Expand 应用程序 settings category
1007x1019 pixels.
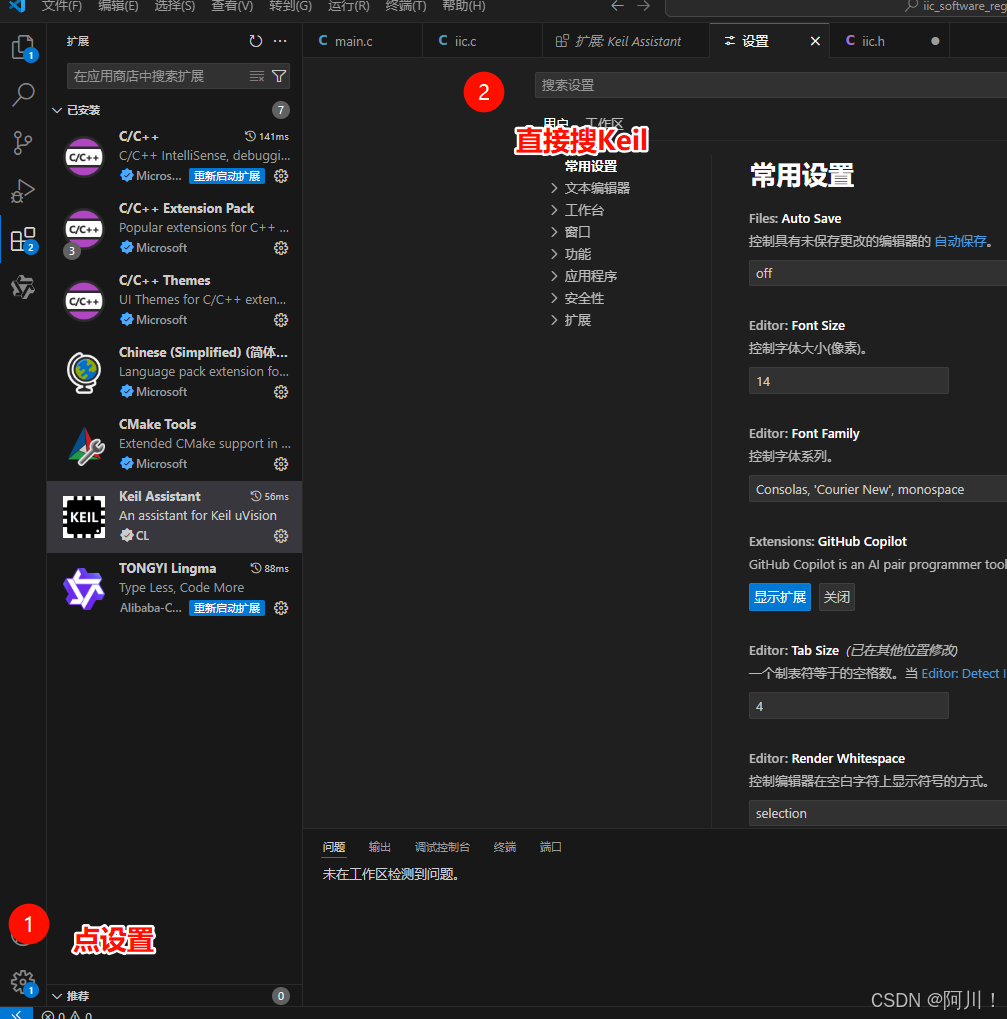[554, 276]
